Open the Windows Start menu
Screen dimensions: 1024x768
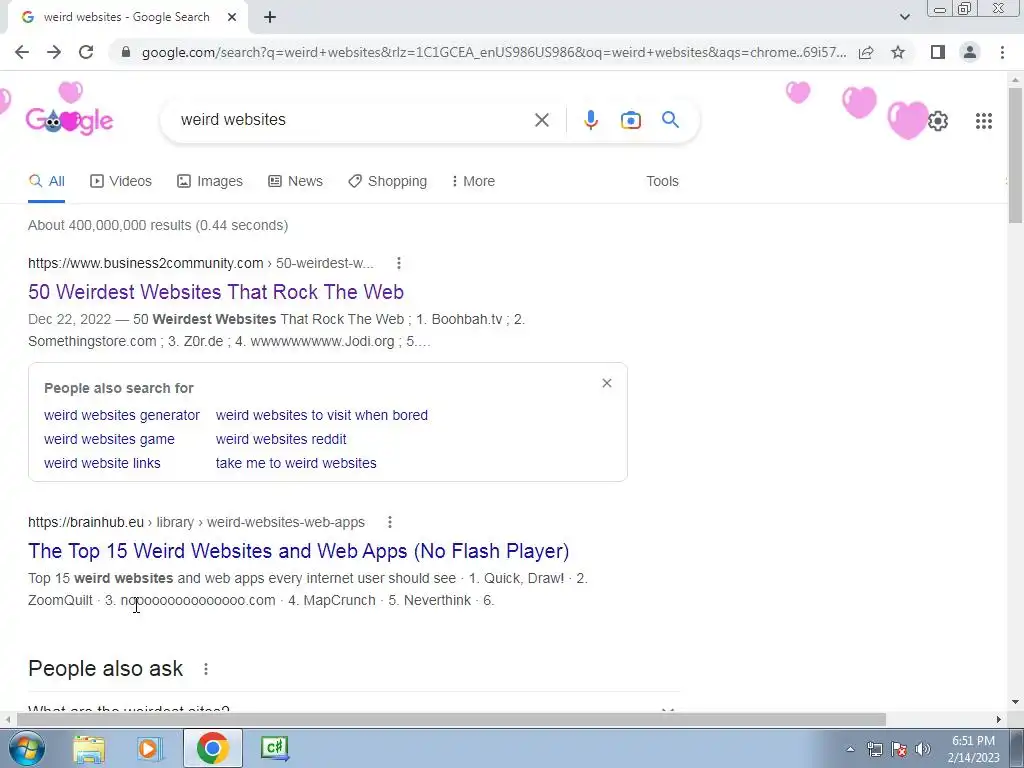pyautogui.click(x=26, y=748)
